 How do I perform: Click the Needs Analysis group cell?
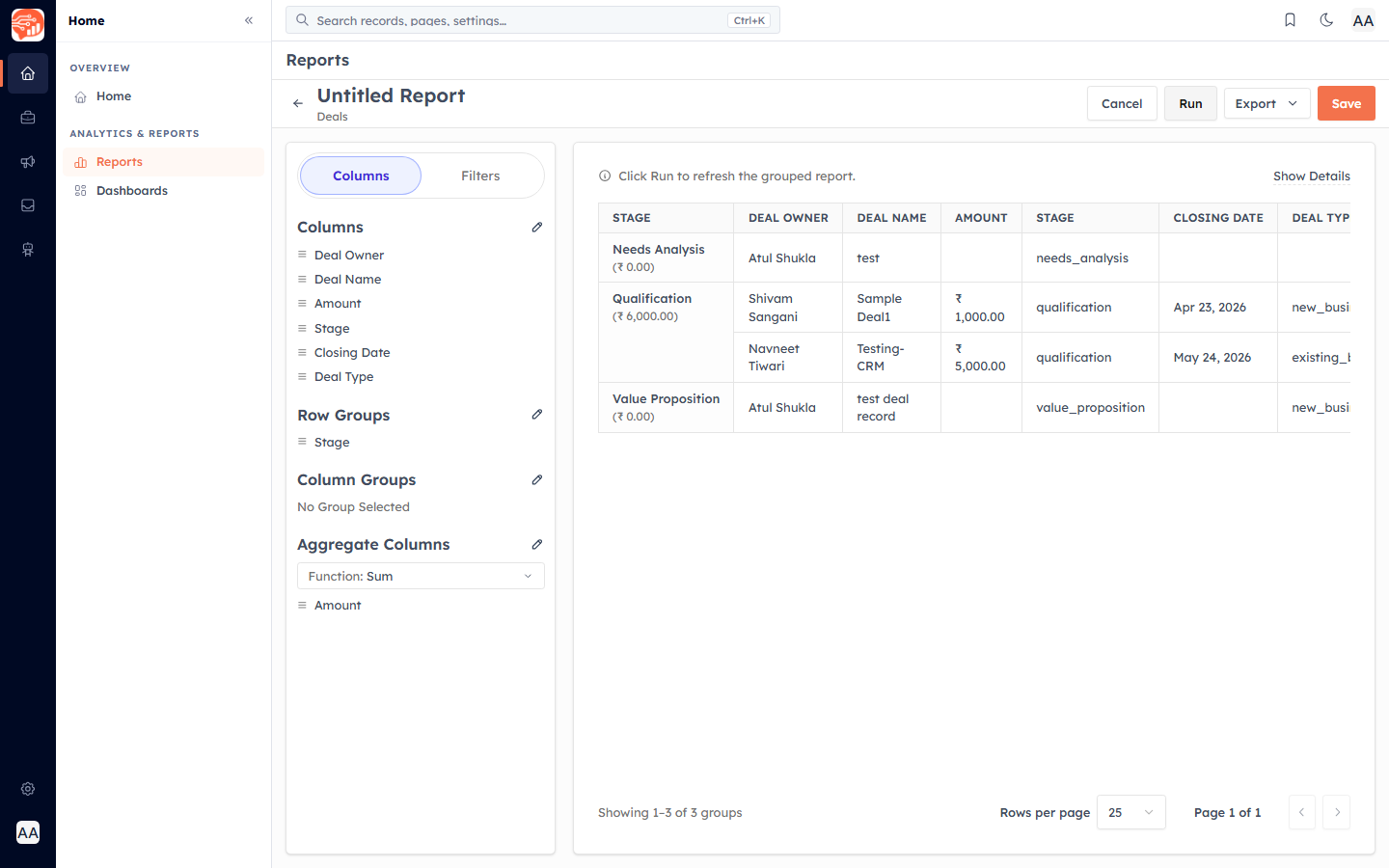click(x=667, y=258)
